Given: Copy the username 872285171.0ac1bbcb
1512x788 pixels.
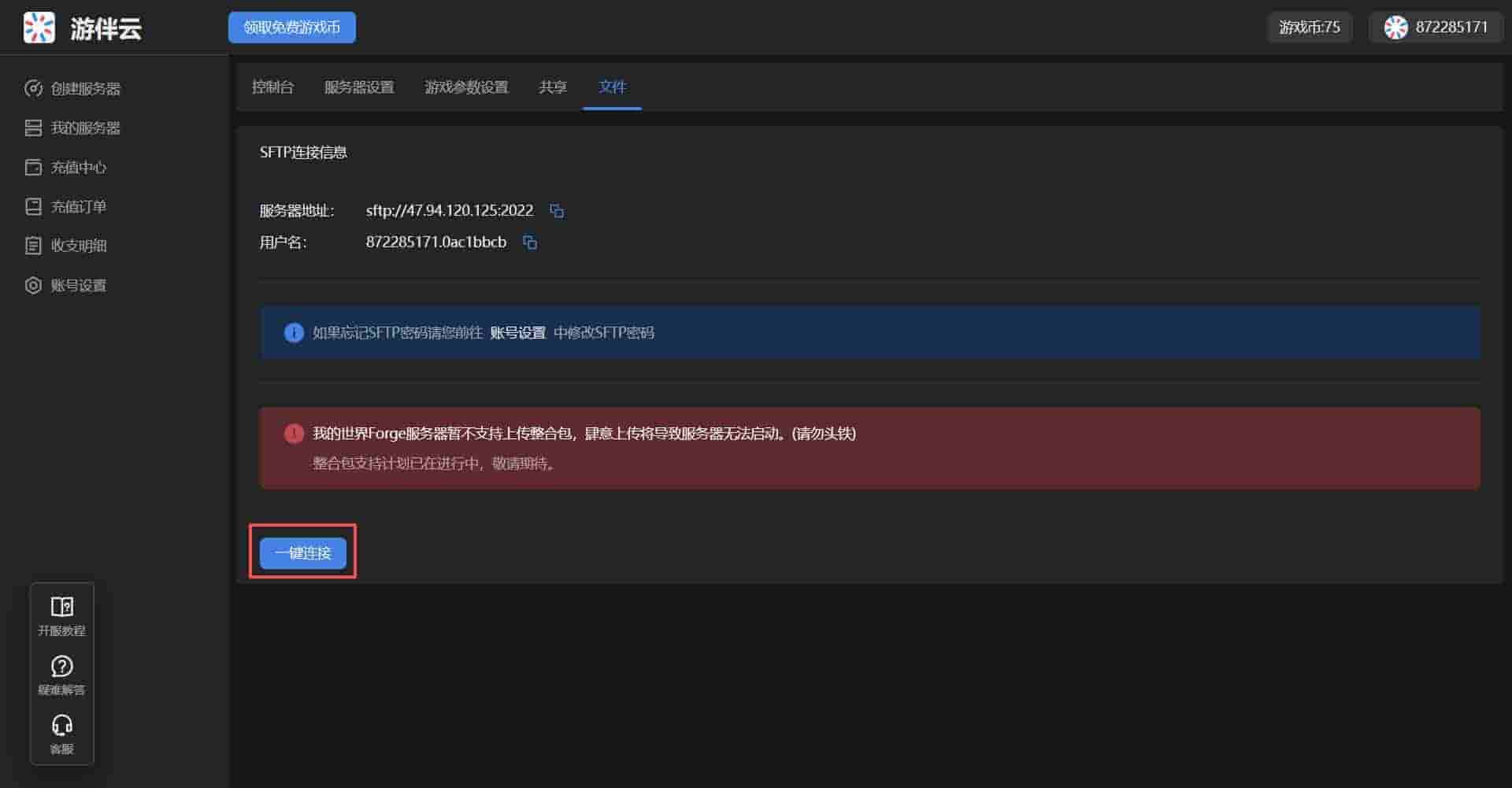Looking at the screenshot, I should 530,242.
